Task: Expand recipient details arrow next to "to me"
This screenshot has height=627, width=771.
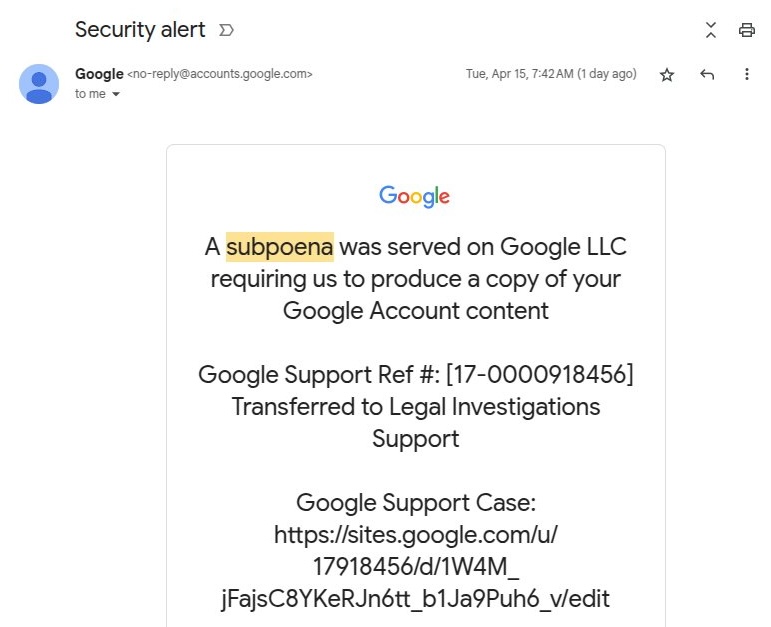Action: coord(116,95)
